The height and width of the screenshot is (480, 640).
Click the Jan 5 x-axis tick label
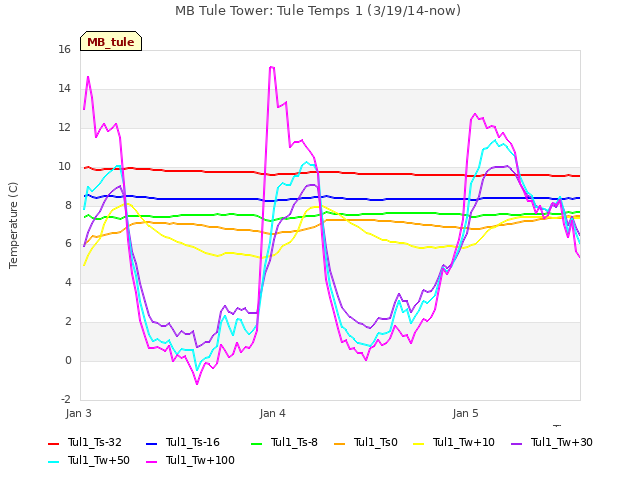[465, 413]
